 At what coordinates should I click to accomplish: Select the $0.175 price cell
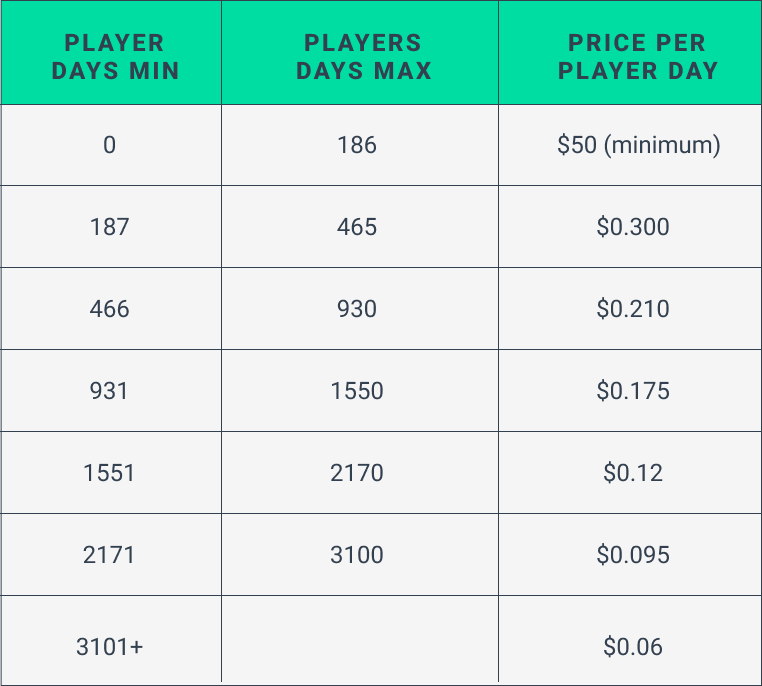(x=630, y=391)
